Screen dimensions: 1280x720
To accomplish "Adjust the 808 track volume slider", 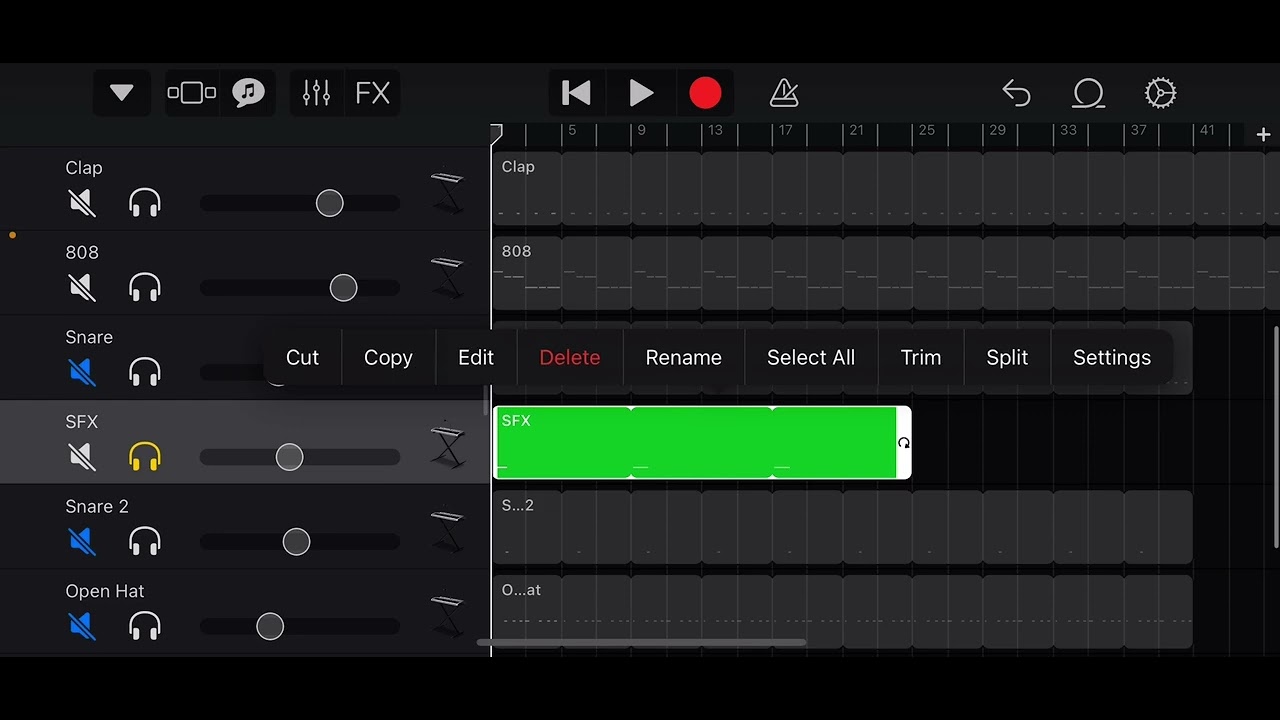I will point(343,288).
